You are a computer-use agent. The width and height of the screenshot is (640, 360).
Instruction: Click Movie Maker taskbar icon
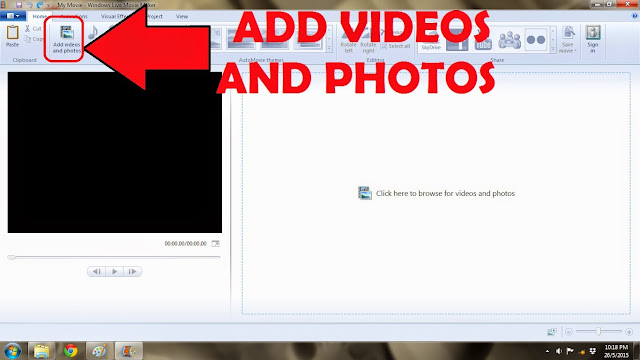[128, 351]
